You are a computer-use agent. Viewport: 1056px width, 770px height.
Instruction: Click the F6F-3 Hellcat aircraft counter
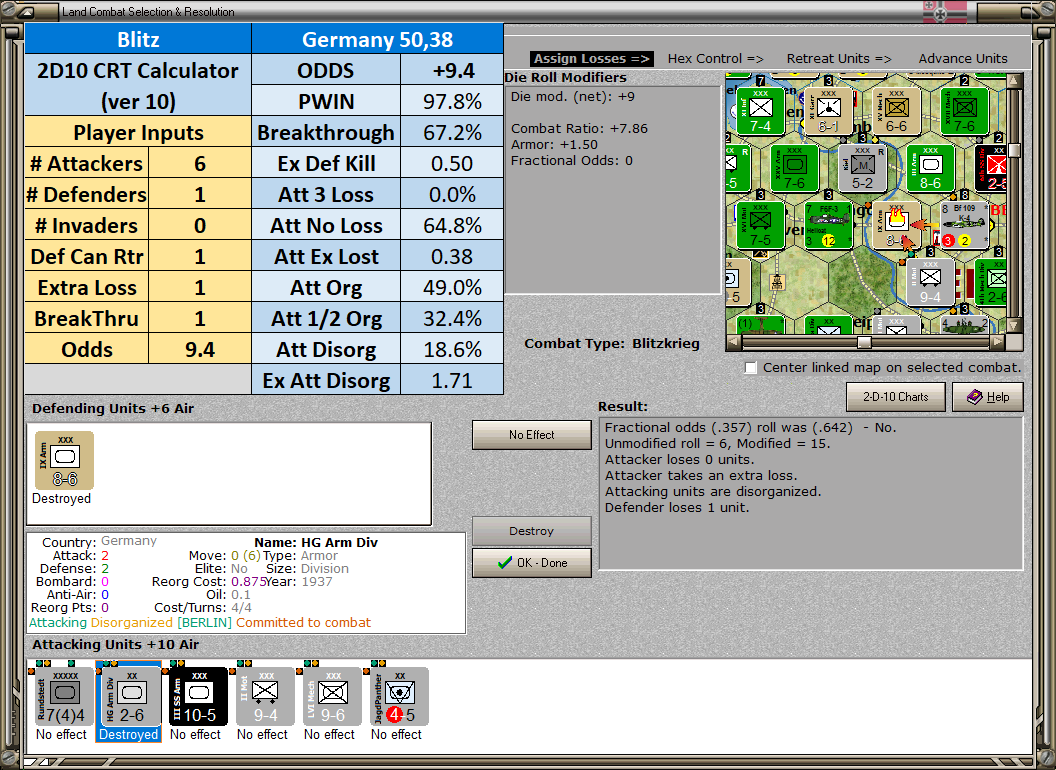828,225
